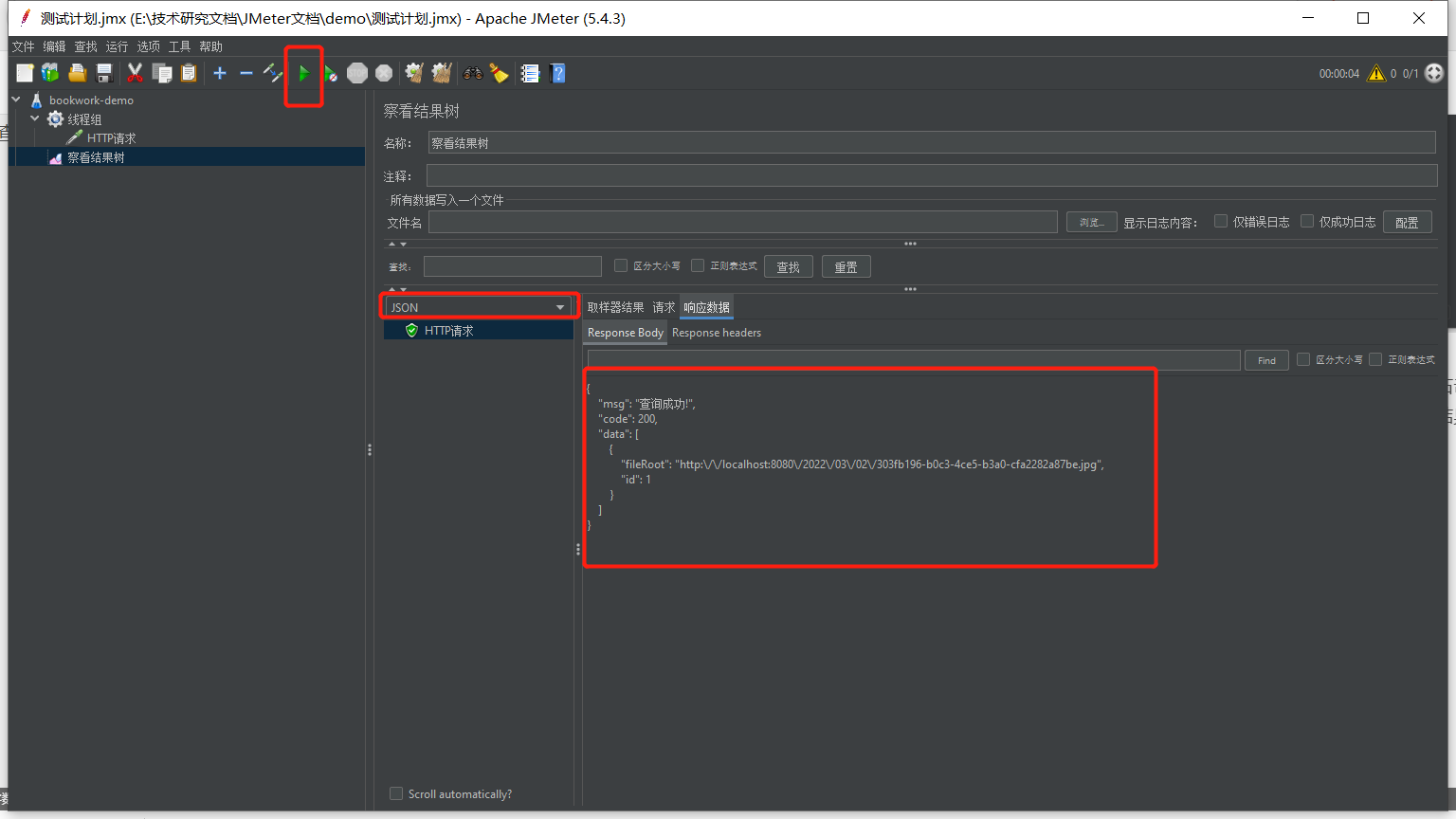Click the yellow warning triangle log icon
Screen dimensions: 1456x819
coord(1376,73)
